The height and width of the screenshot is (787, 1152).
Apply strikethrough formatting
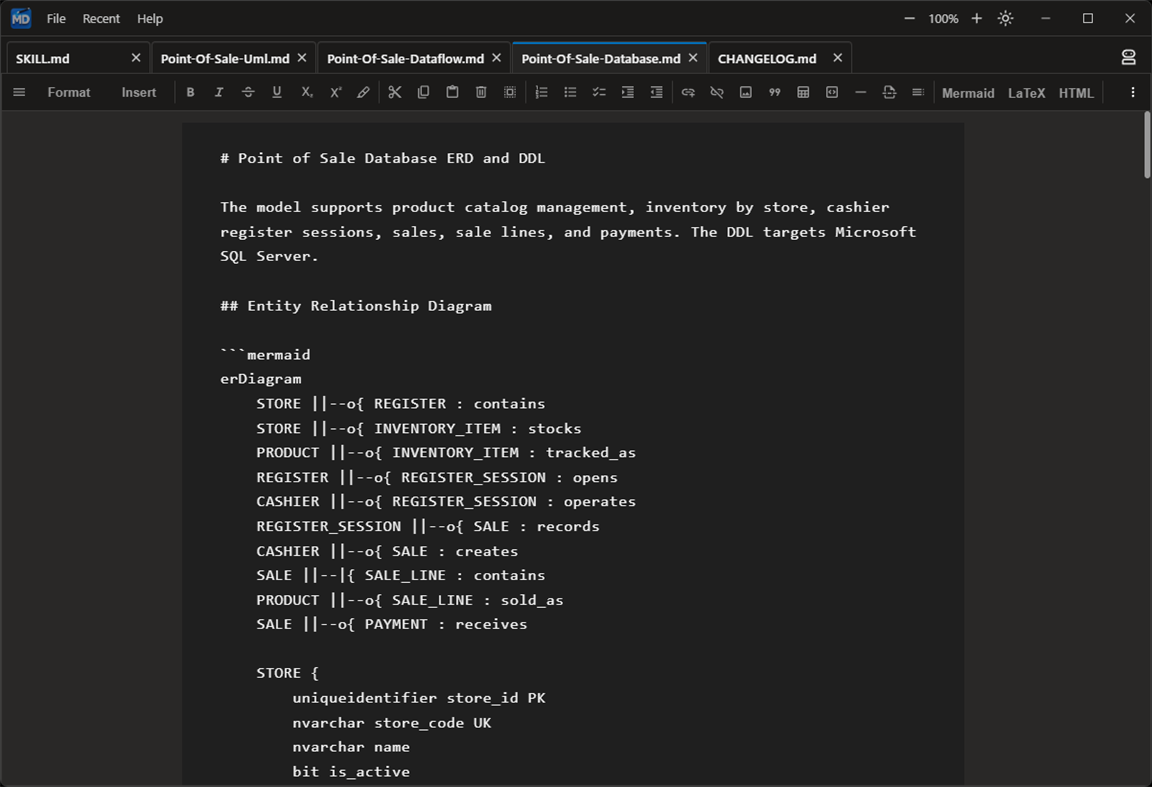click(x=248, y=93)
